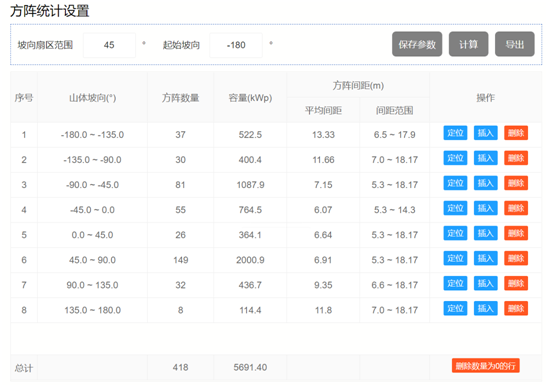
Task: Click the 删除数量为0的行 button
Action: pyautogui.click(x=485, y=366)
